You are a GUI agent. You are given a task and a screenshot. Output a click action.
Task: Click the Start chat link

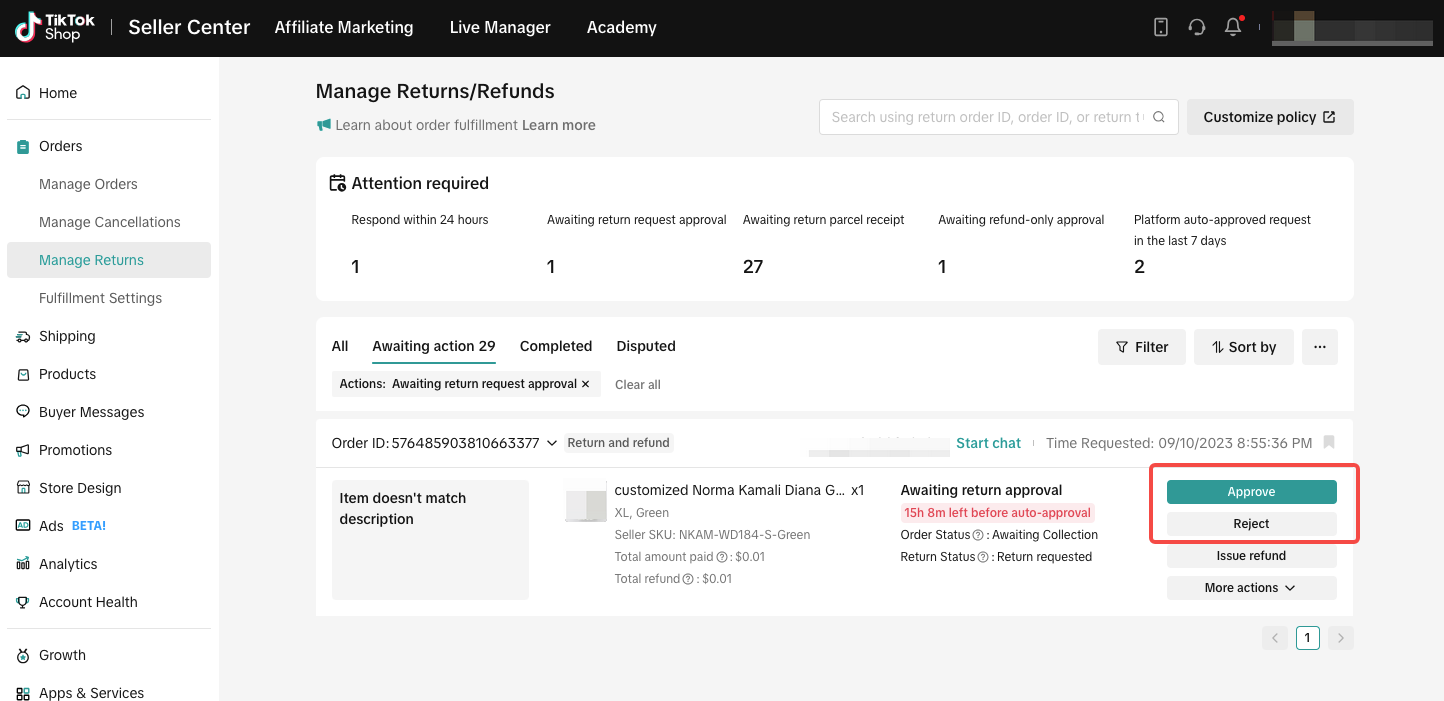[x=988, y=443]
